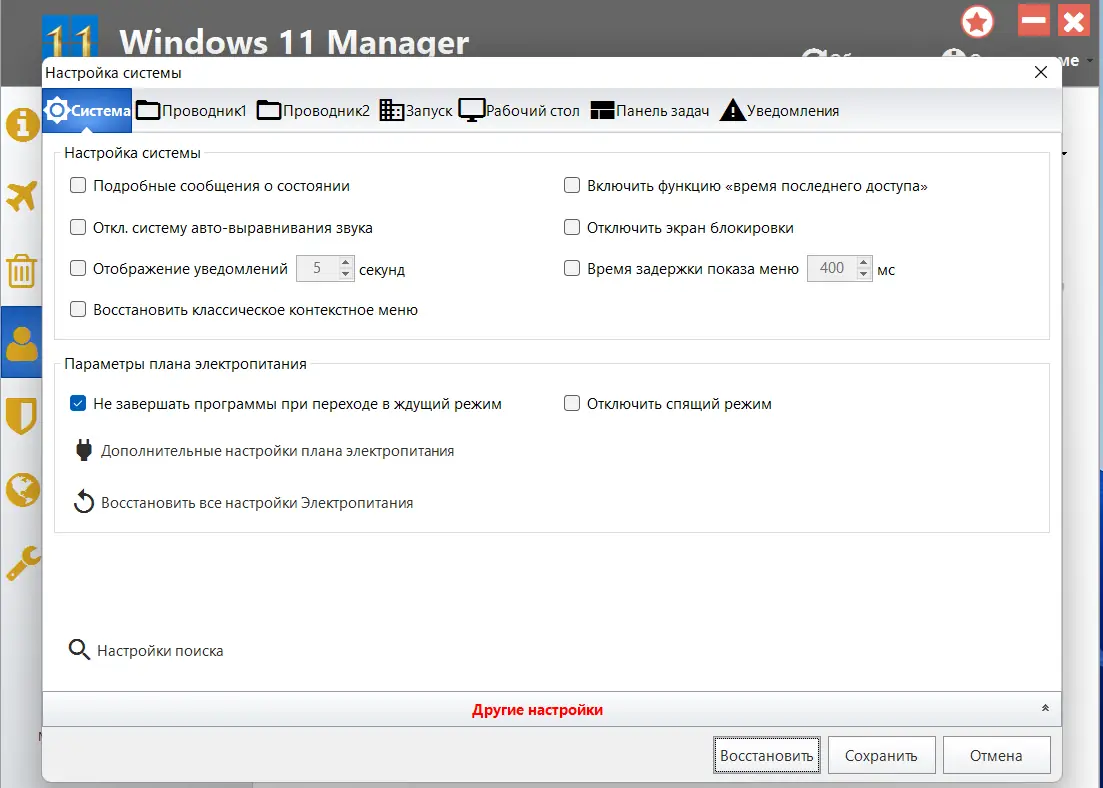Check Отключить экран блокировки
The height and width of the screenshot is (788, 1103).
572,227
